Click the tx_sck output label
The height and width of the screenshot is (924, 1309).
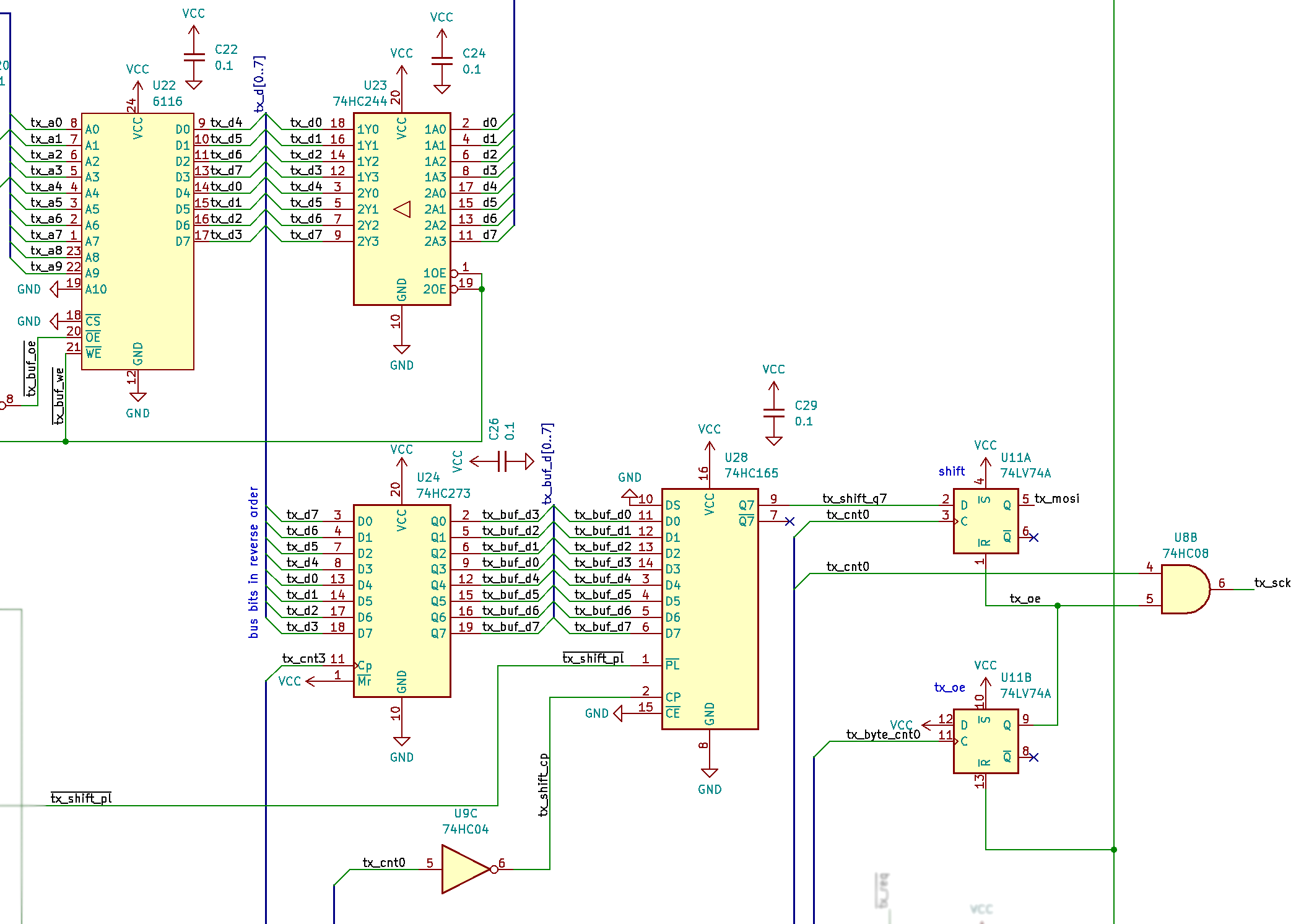(1272, 583)
